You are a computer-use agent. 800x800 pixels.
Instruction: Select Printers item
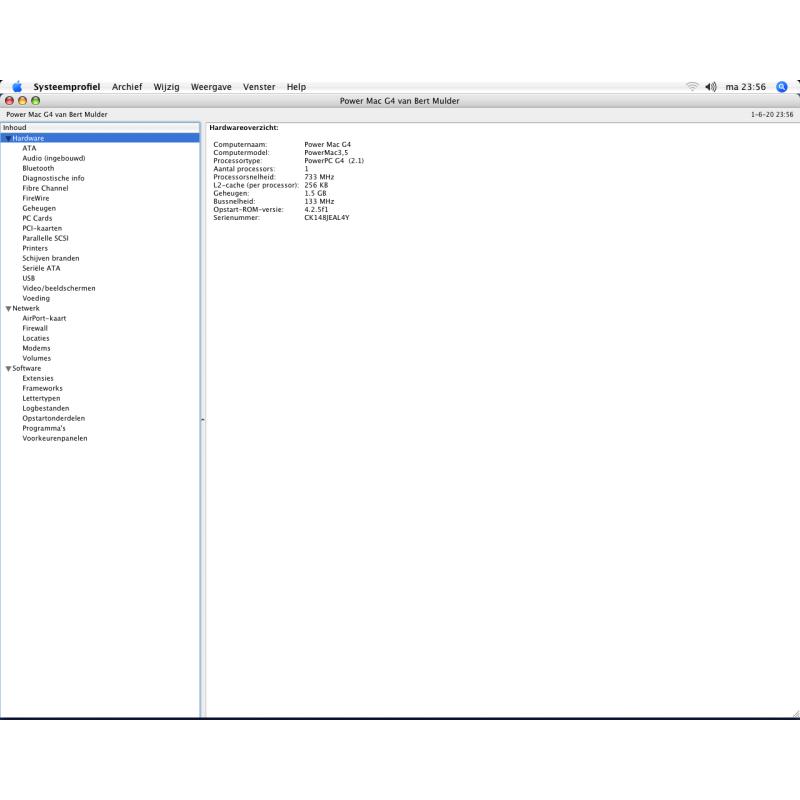coord(35,248)
